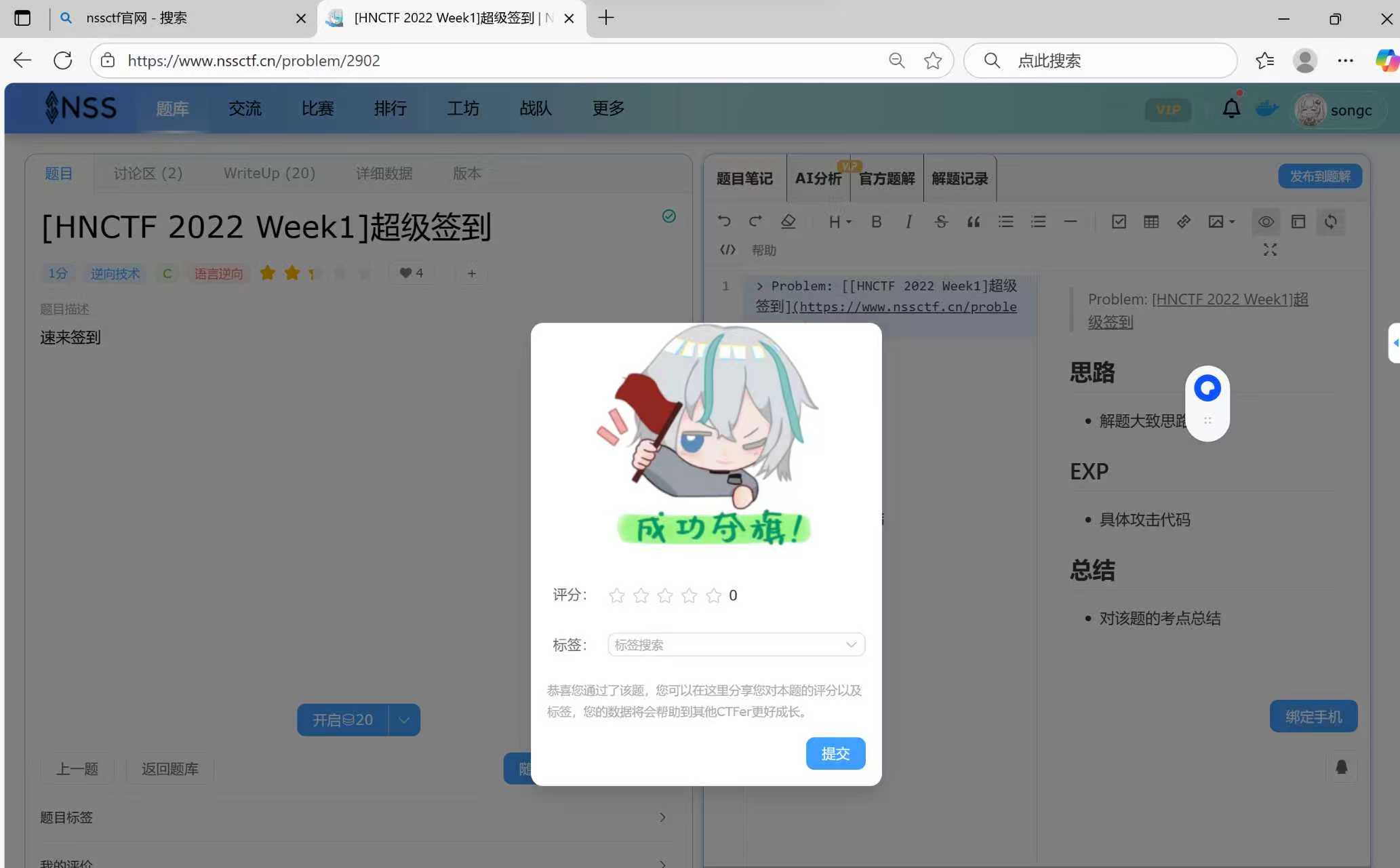Open dropdown arrow next to 开启 button
This screenshot has width=1400, height=868.
[404, 720]
